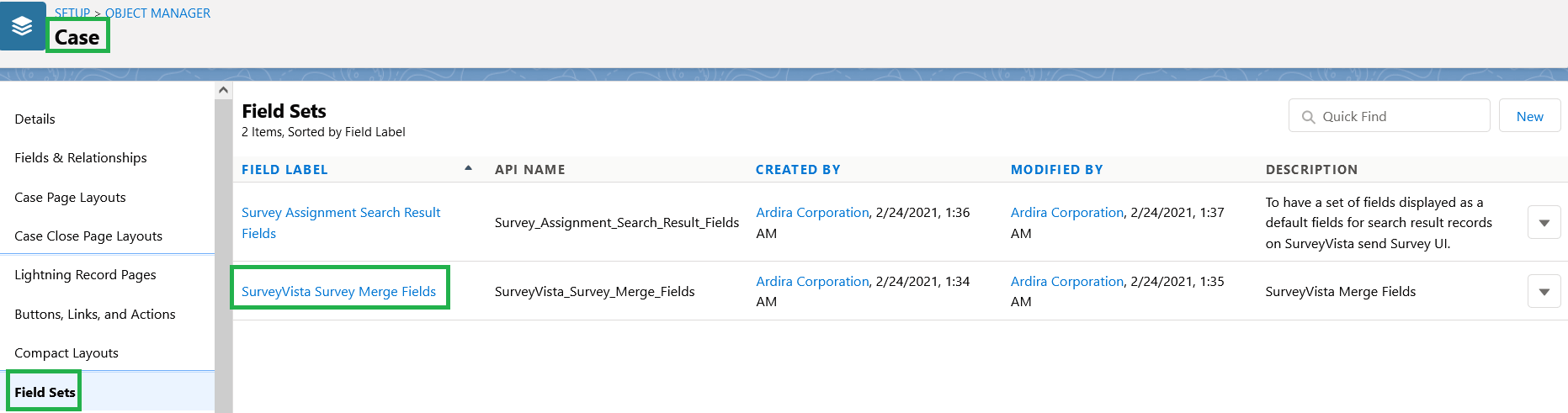Image resolution: width=1568 pixels, height=413 pixels.
Task: Click the Field Label sort arrow
Action: pos(468,168)
